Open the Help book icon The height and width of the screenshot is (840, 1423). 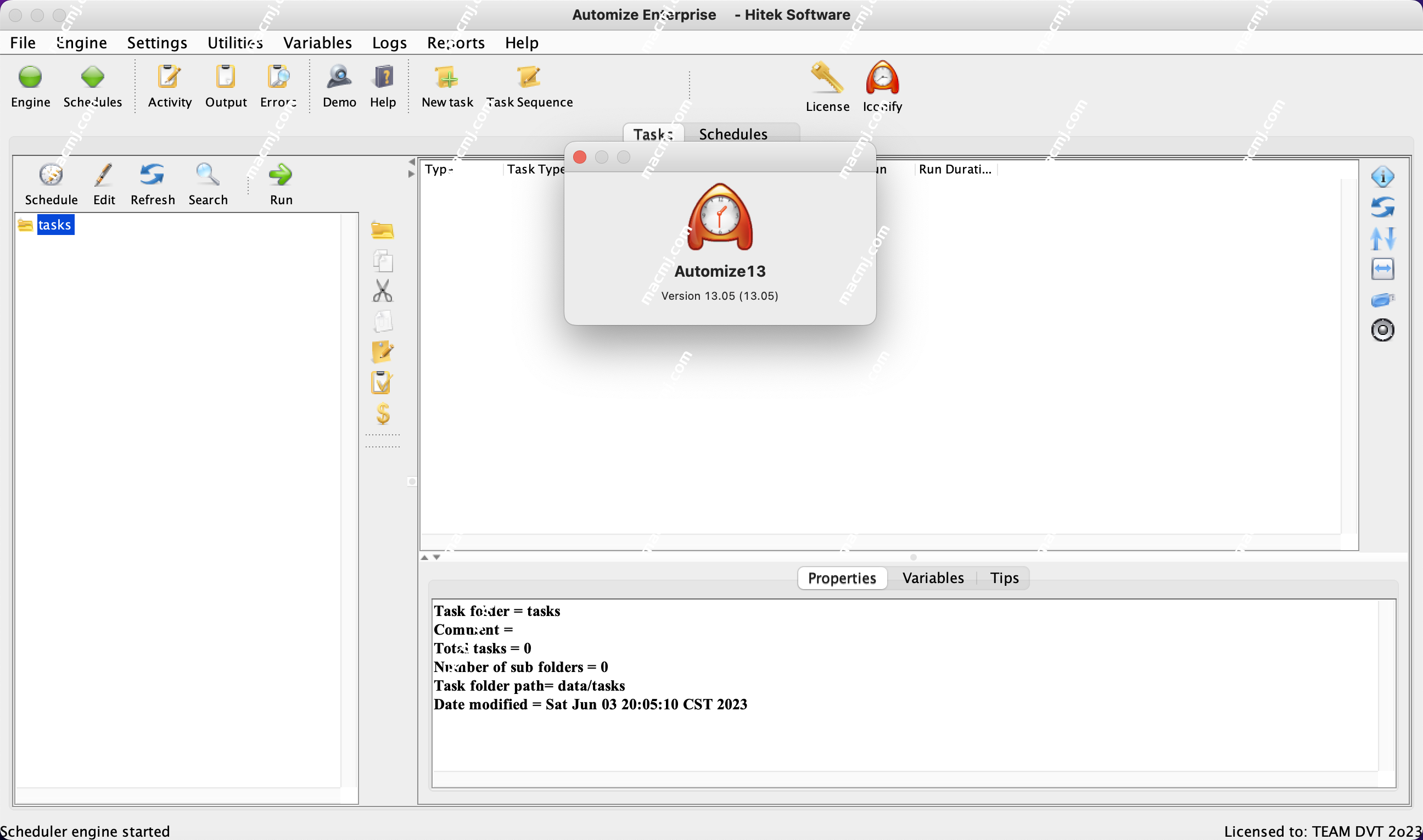pos(383,77)
